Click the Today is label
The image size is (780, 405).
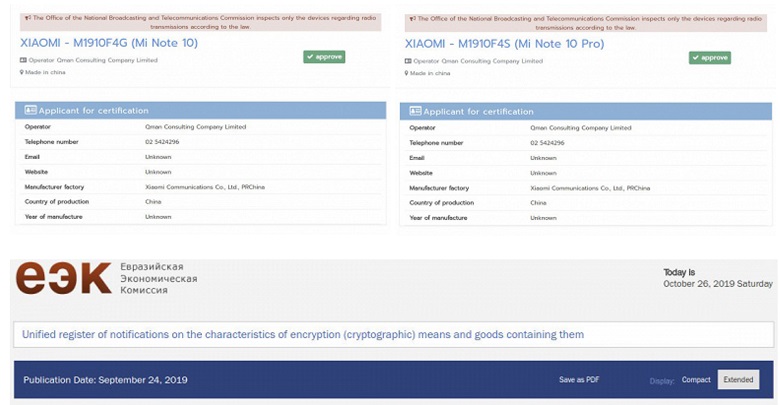[679, 272]
